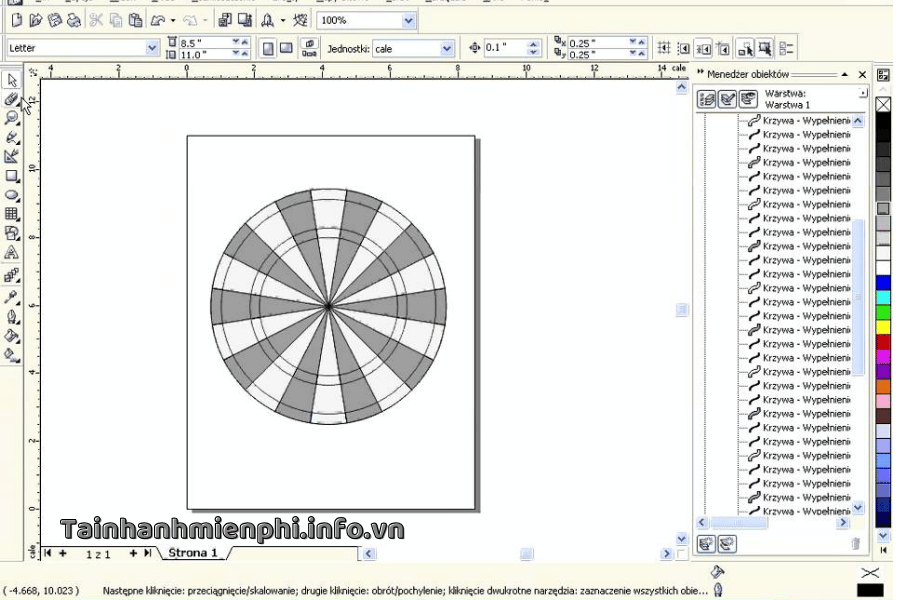Switch page to landscape orientation
This screenshot has width=900, height=600.
286,48
